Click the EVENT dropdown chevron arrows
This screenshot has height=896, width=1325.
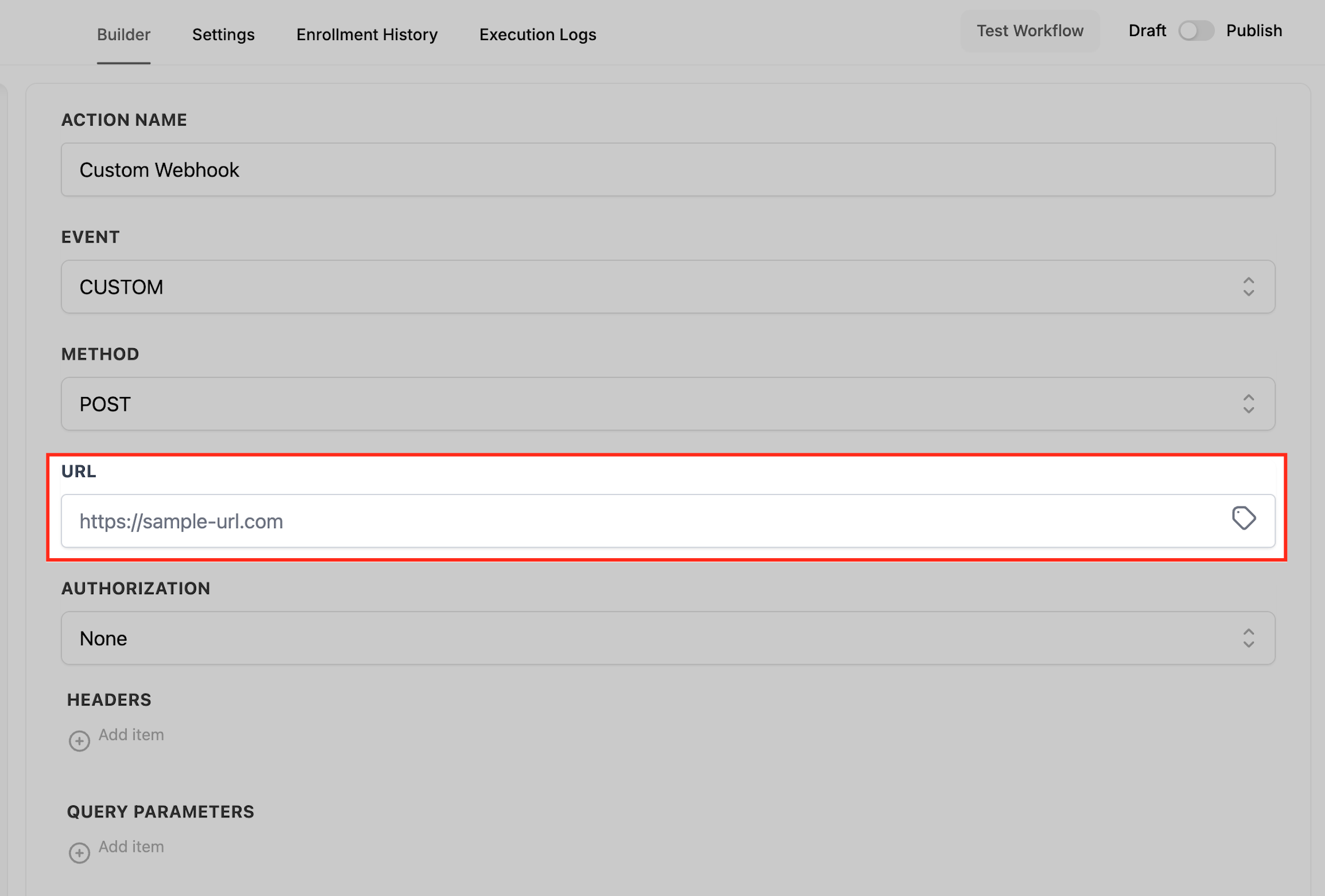[1248, 287]
